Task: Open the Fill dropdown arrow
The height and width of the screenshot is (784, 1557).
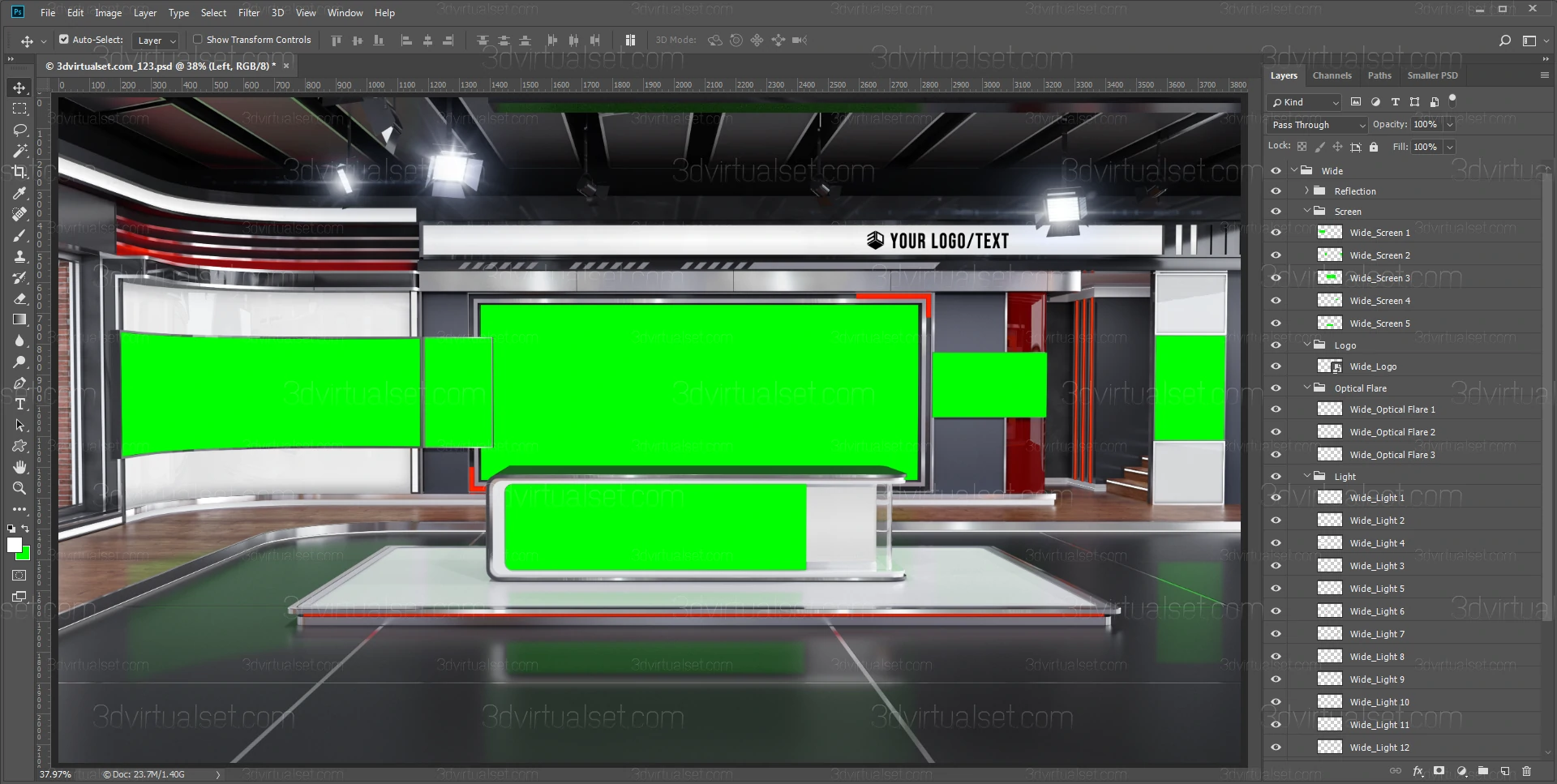Action: (x=1449, y=147)
